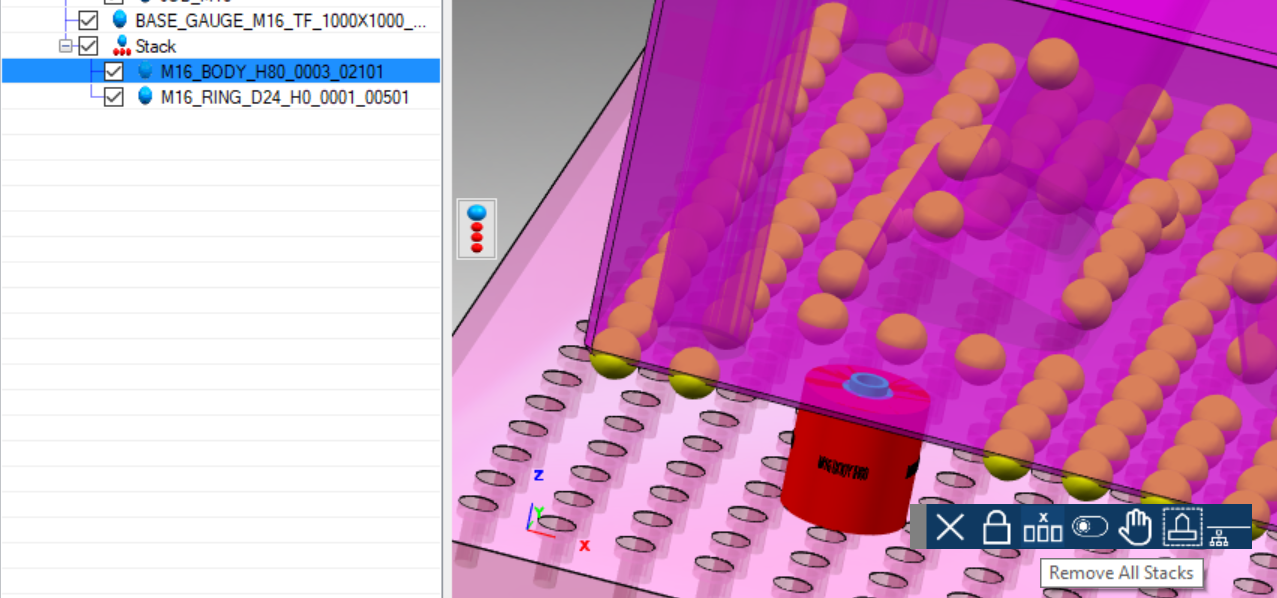Click the red M16 BODY H80 cylinder in the viewport
Viewport: 1277px width, 598px height.
pos(856,451)
